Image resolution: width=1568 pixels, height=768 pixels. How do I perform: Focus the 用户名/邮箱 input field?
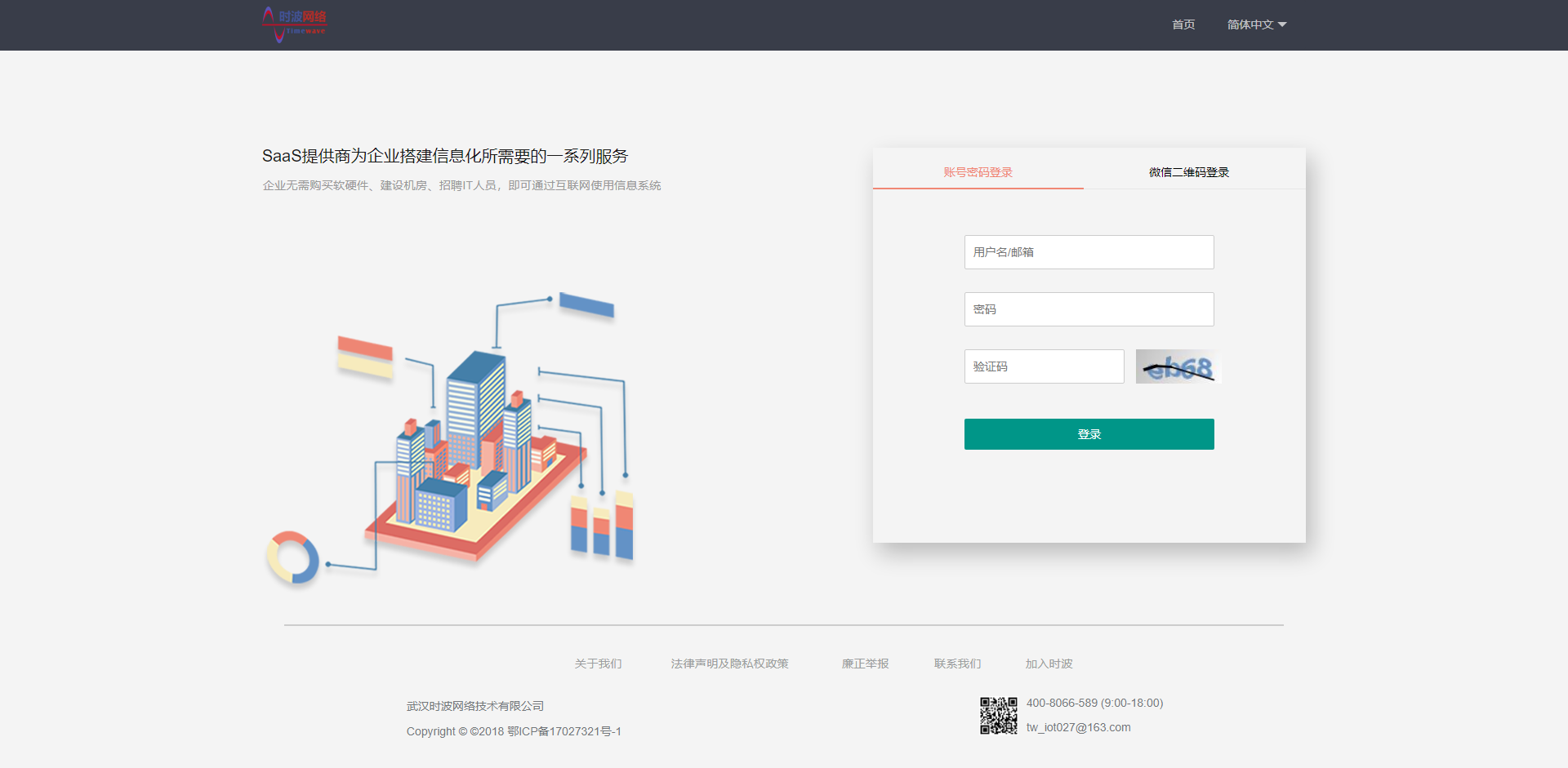[1089, 252]
